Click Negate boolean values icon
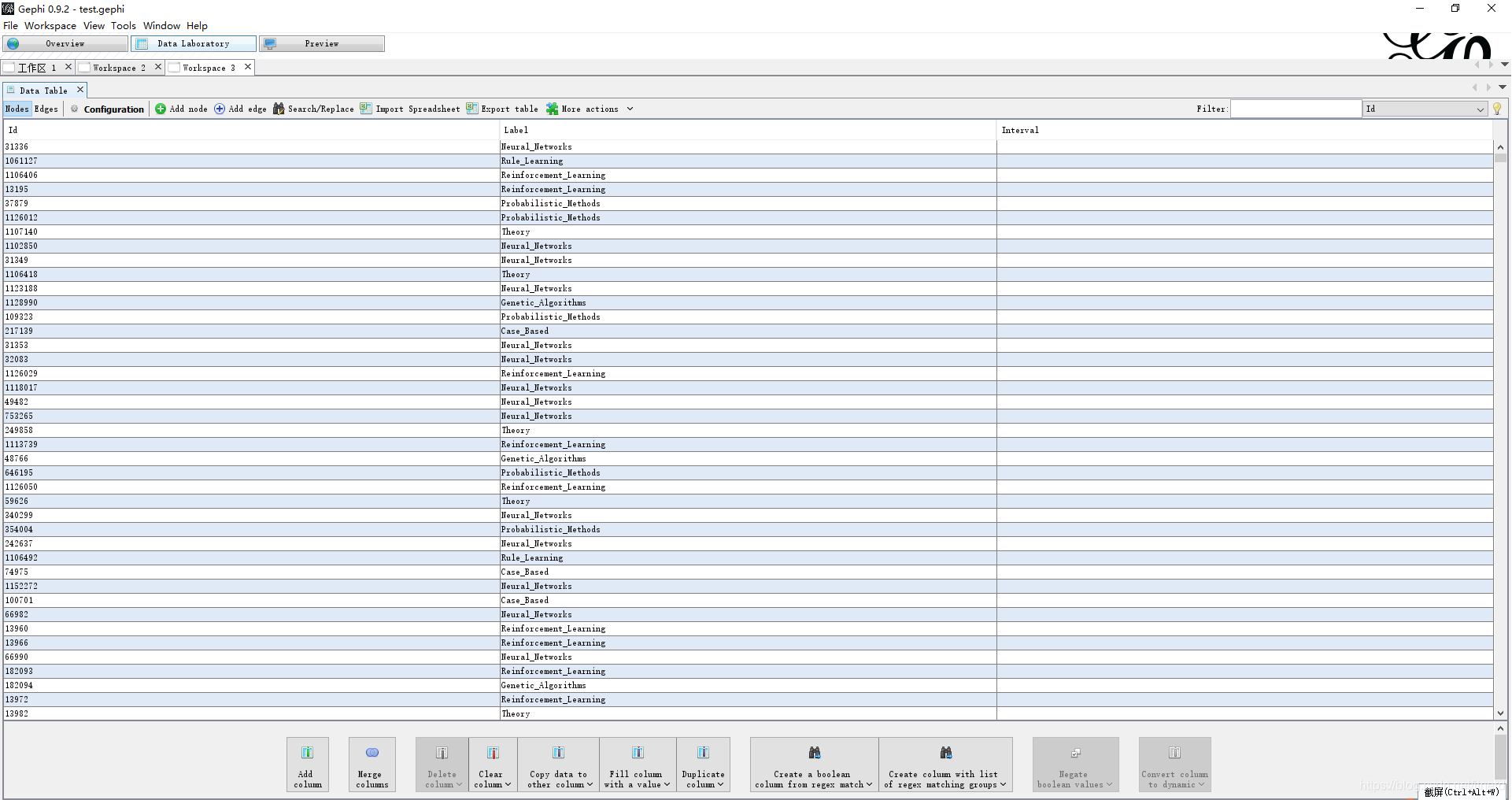 click(1076, 753)
